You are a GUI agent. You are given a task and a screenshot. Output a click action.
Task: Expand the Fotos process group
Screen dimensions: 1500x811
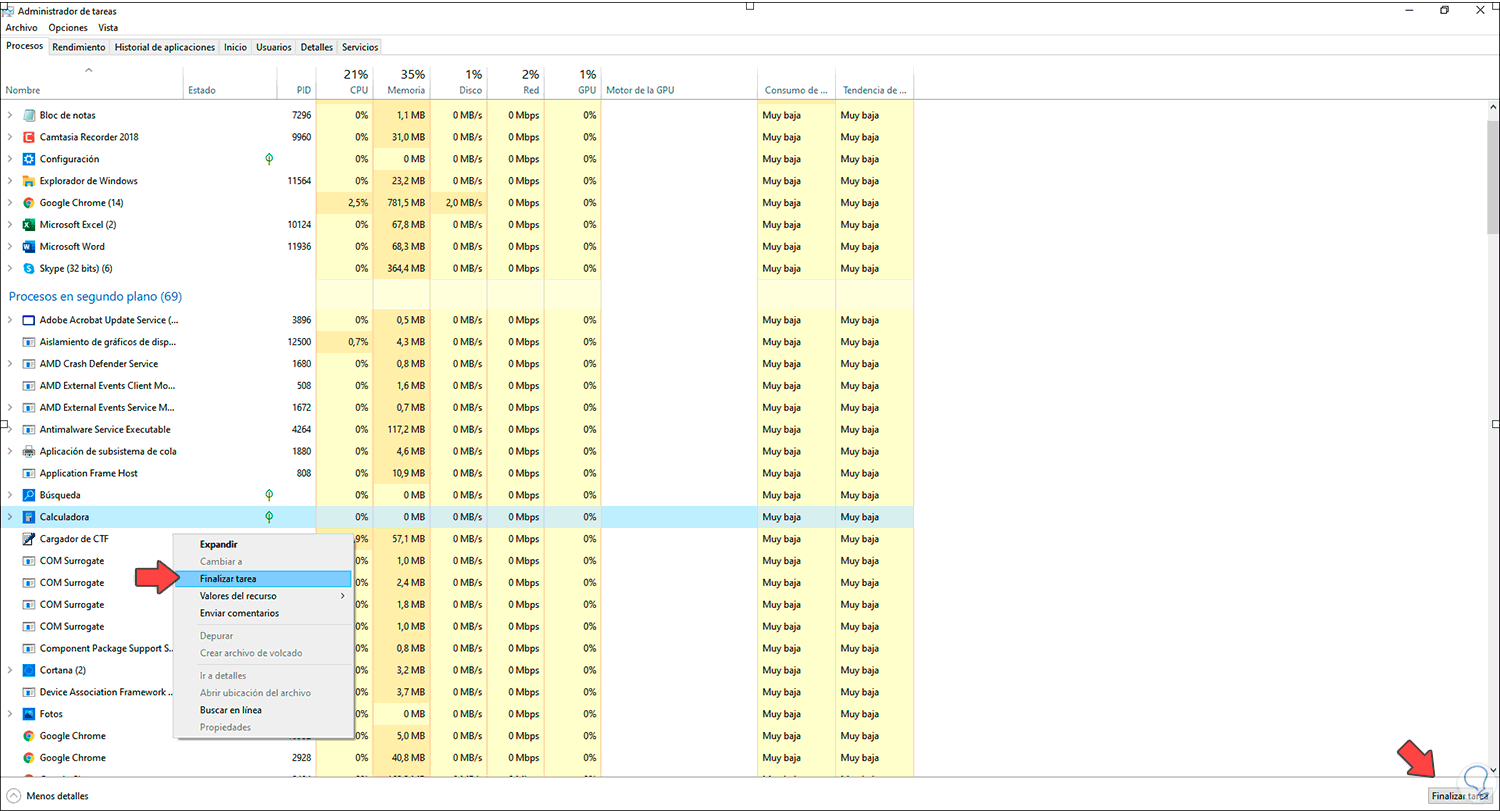coord(10,714)
